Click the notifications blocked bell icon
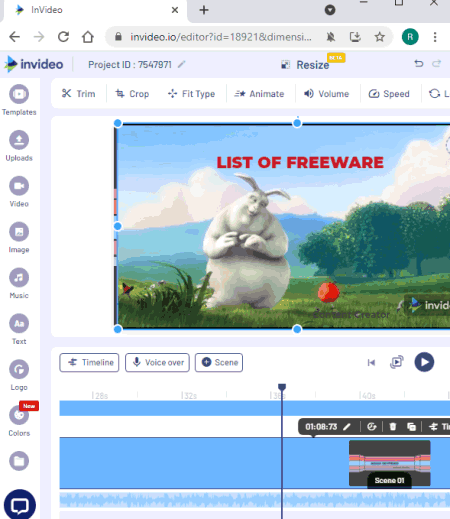 (x=330, y=37)
